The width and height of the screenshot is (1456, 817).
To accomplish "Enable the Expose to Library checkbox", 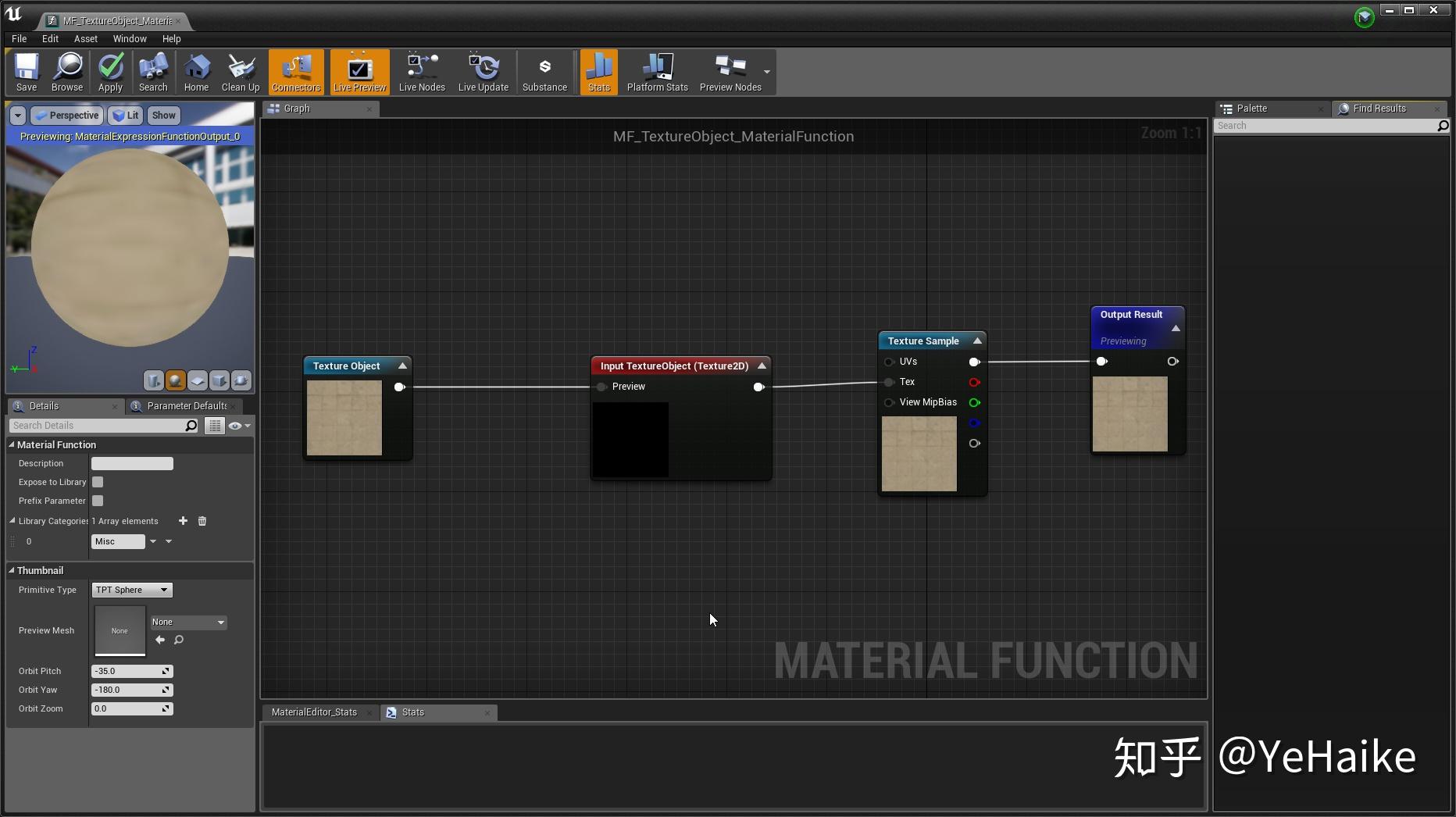I will coord(97,482).
